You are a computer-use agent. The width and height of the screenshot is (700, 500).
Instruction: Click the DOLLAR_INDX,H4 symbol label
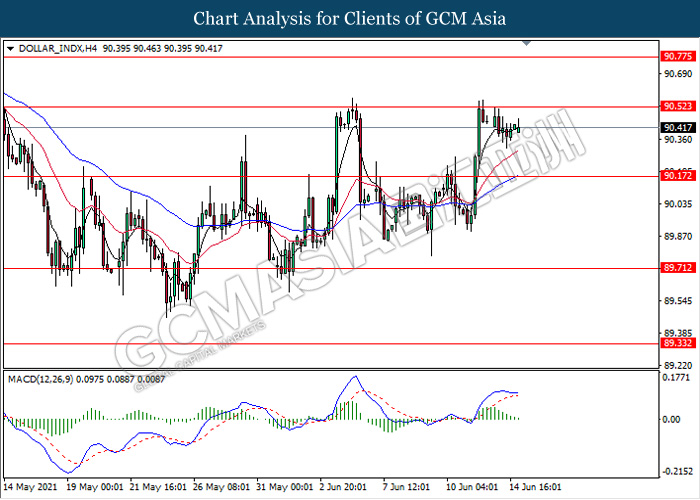tap(51, 48)
